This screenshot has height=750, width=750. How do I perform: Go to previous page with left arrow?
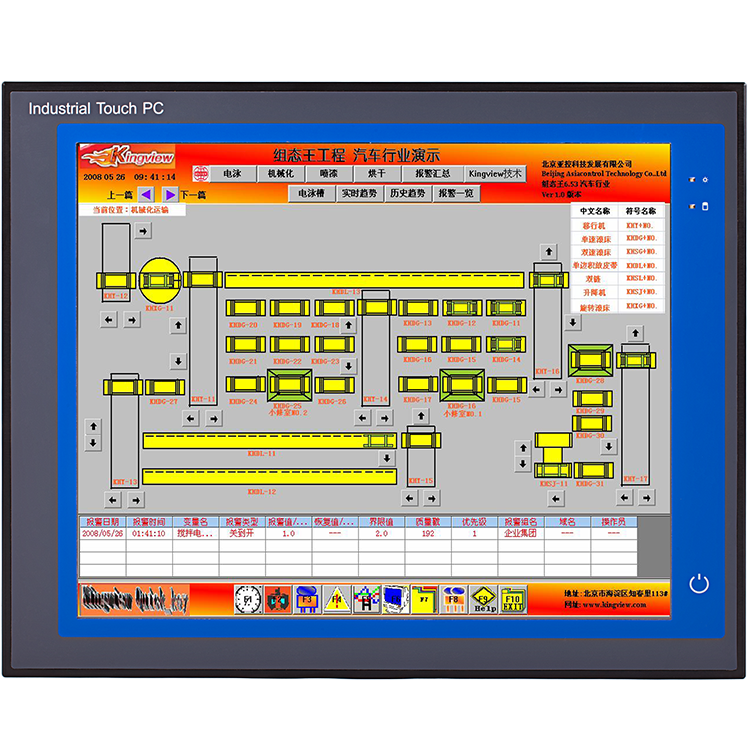point(146,194)
